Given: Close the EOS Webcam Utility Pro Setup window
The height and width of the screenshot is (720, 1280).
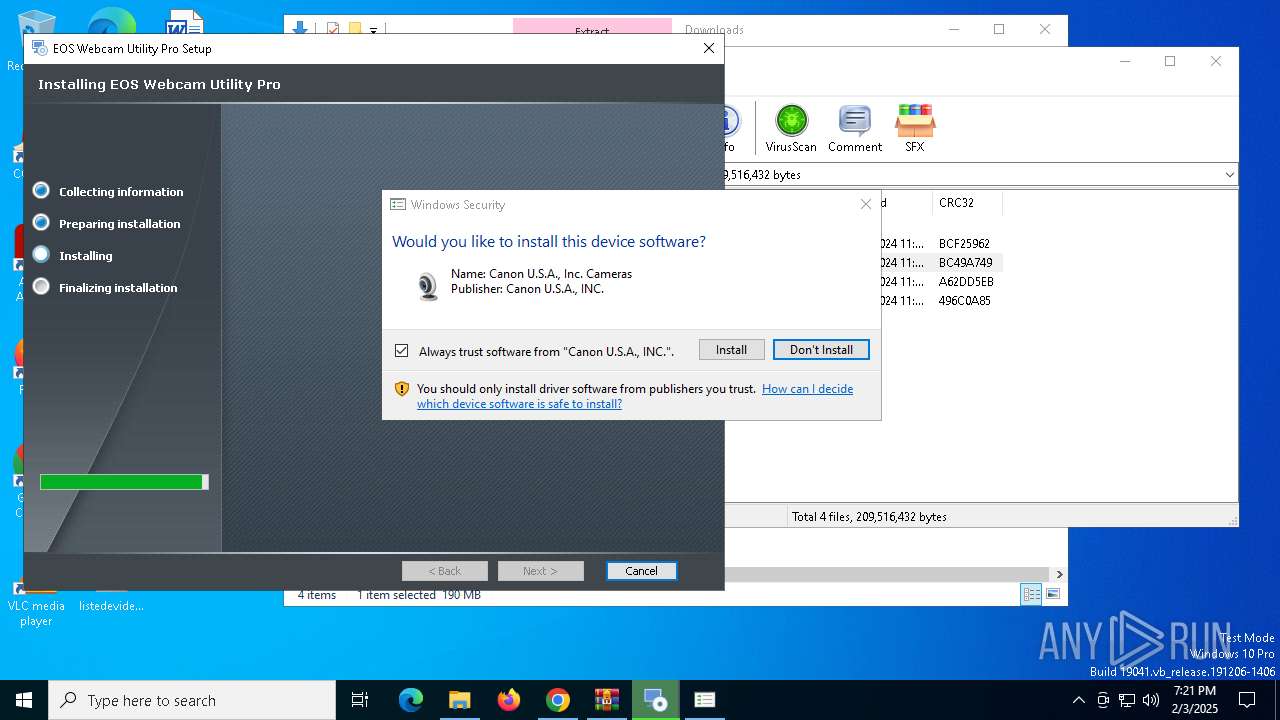Looking at the screenshot, I should 709,48.
